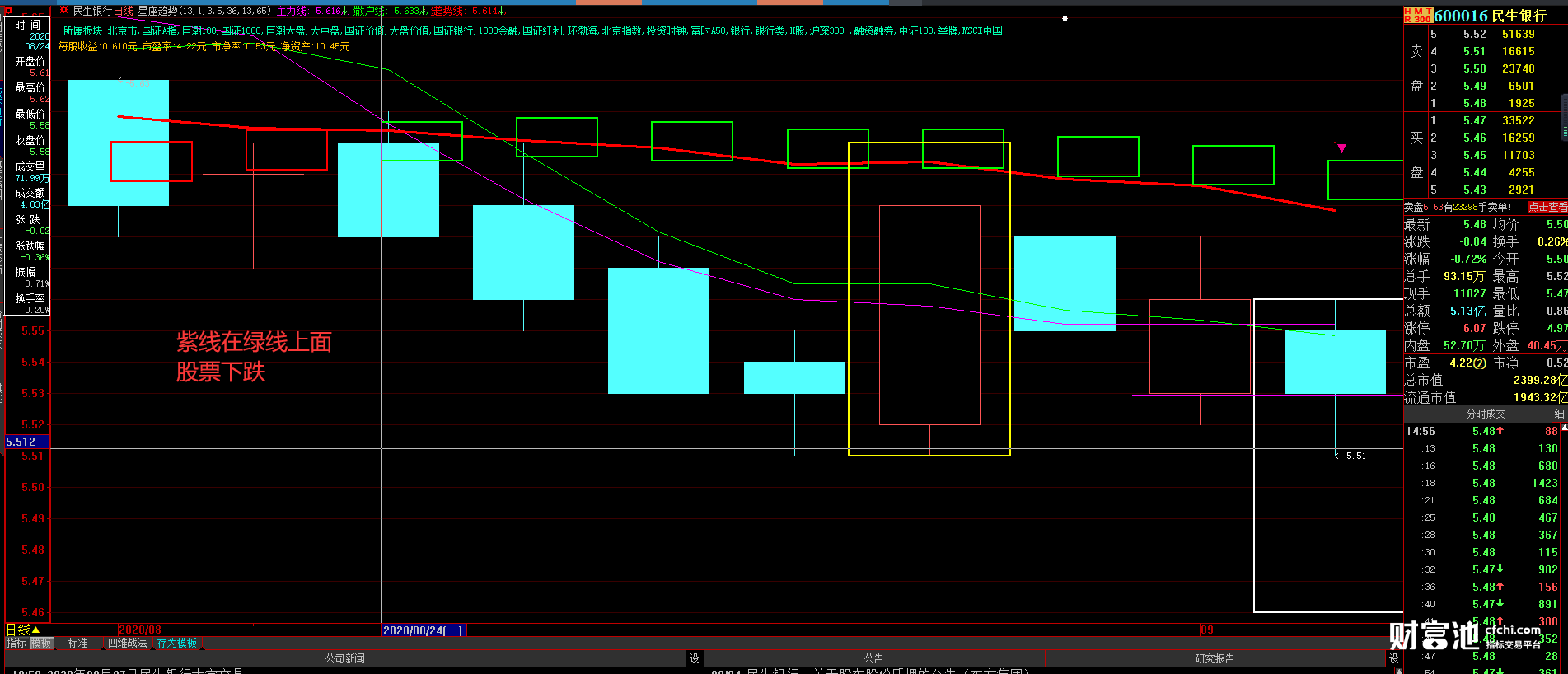Switch to the 指标 tab
This screenshot has height=674, width=1568.
click(16, 644)
